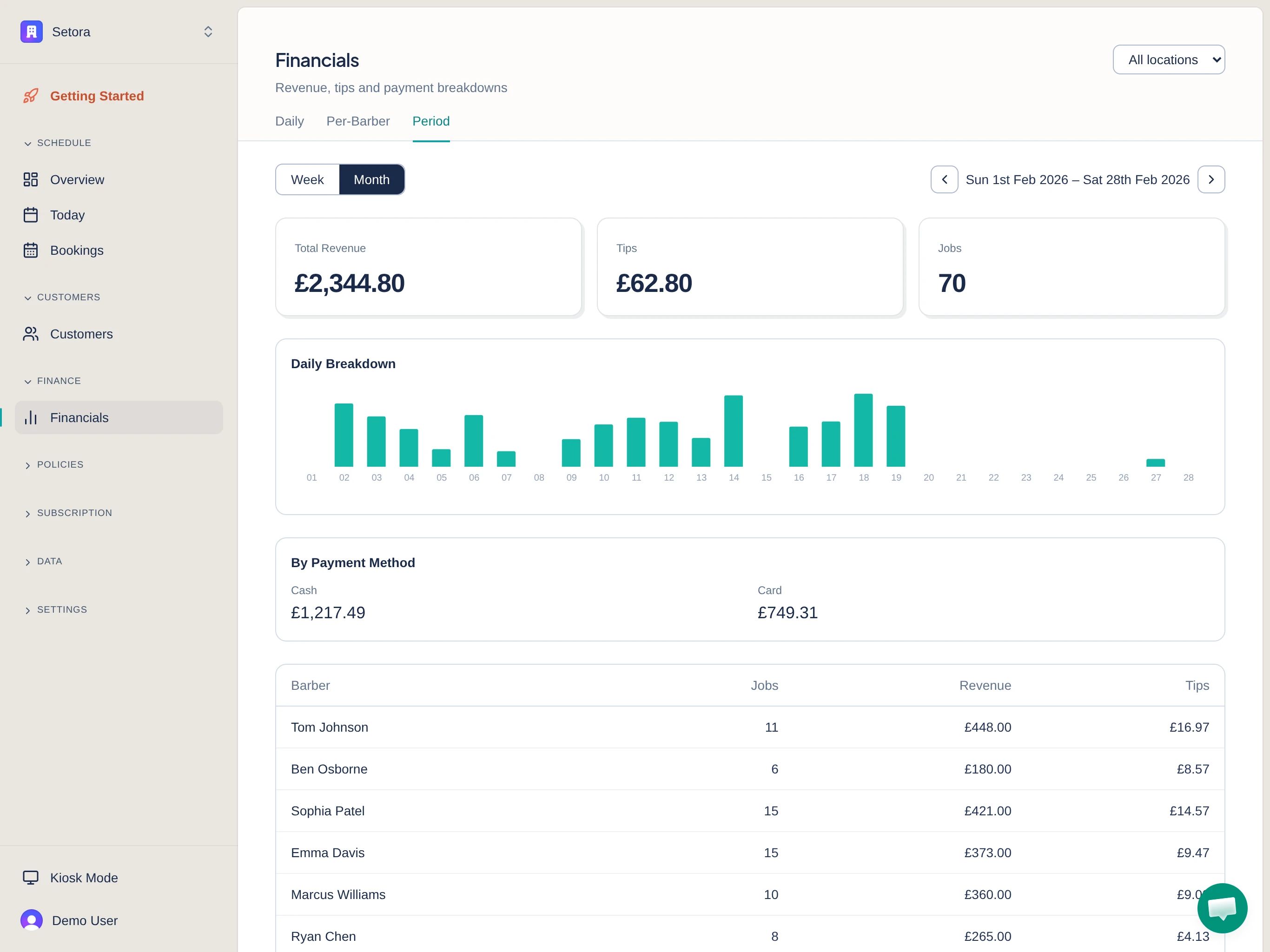Open the Daily financials tab
The height and width of the screenshot is (952, 1270).
(x=289, y=121)
